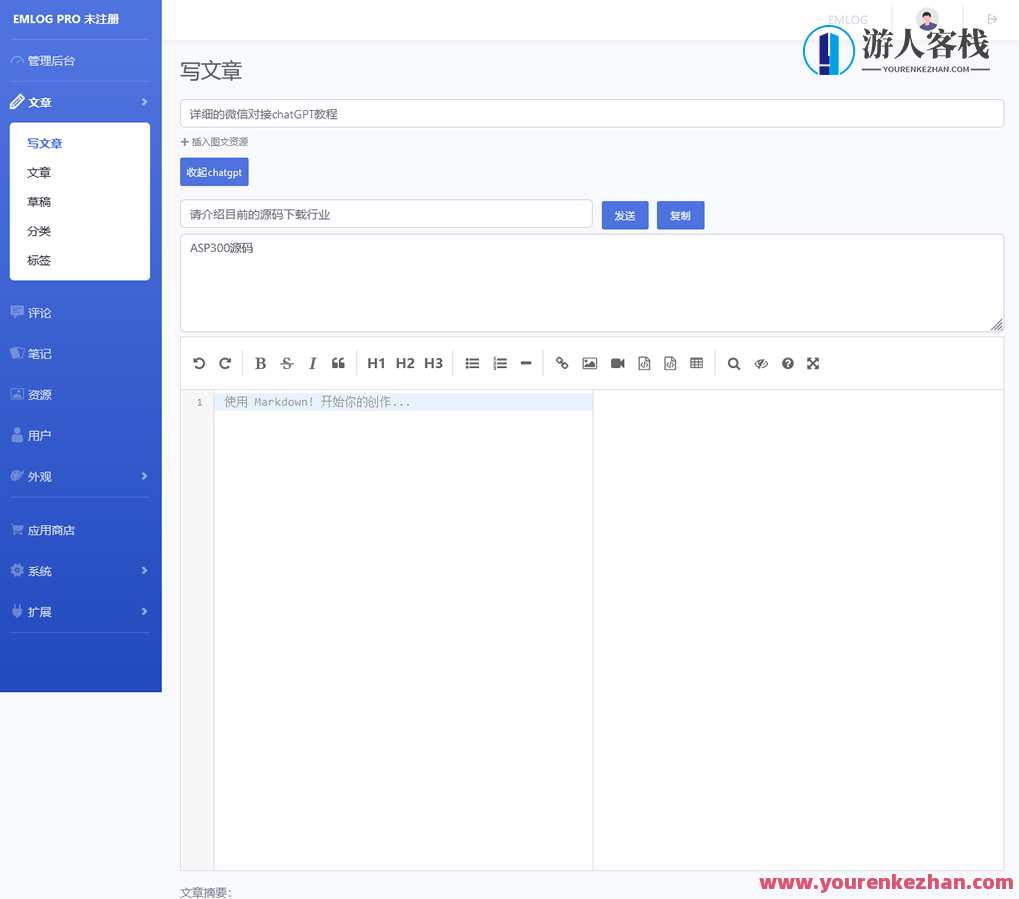Undo the last edit

click(x=198, y=363)
